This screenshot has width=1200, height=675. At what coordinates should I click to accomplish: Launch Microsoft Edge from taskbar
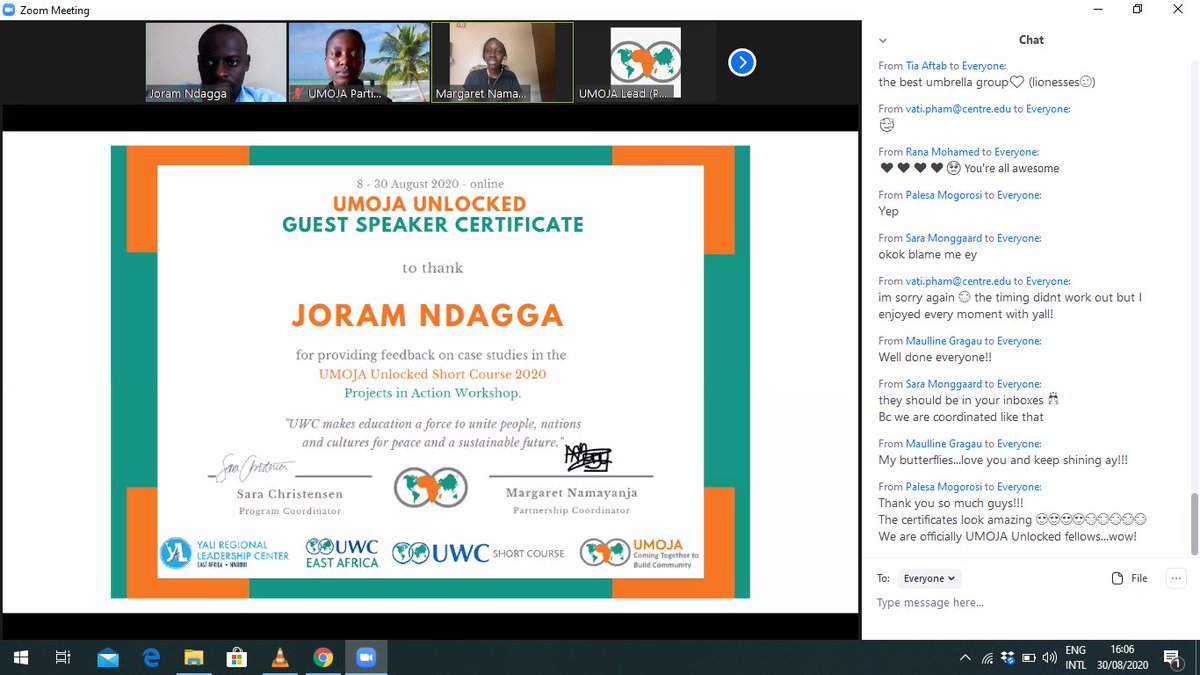click(x=151, y=657)
